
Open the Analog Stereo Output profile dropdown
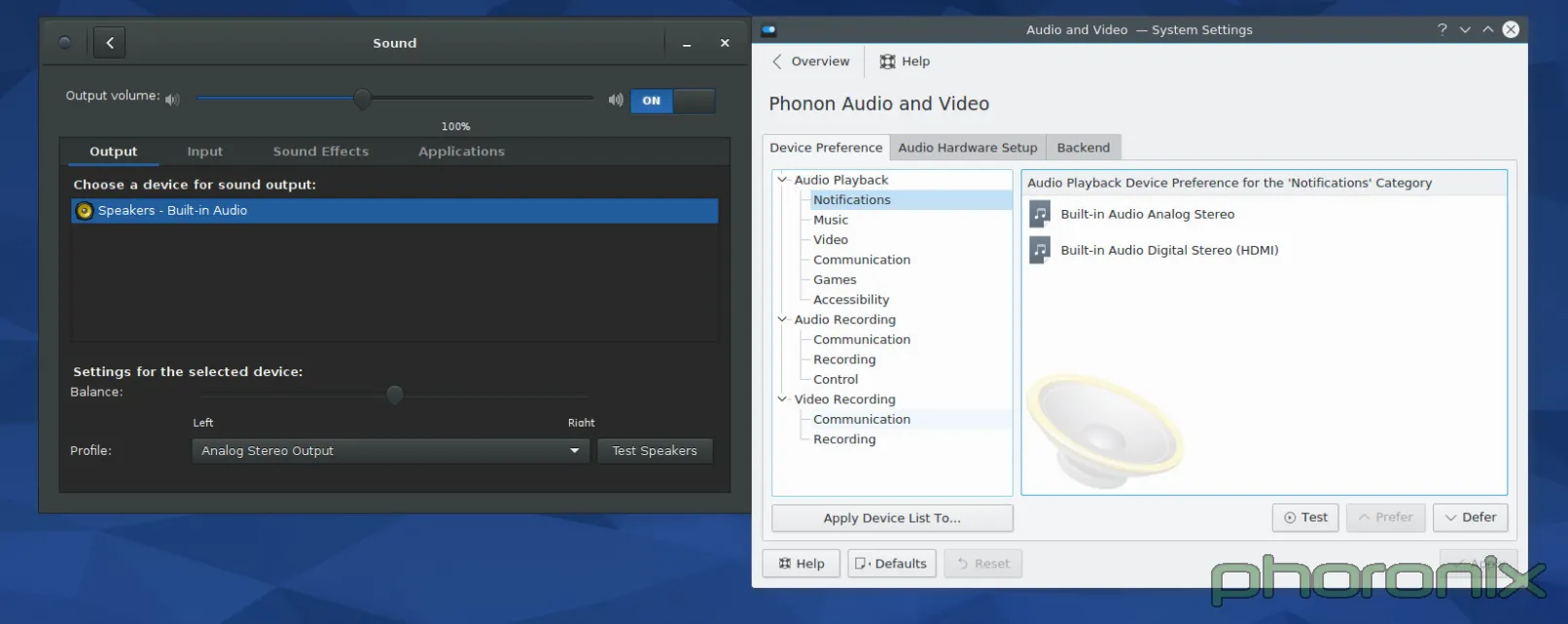(390, 451)
